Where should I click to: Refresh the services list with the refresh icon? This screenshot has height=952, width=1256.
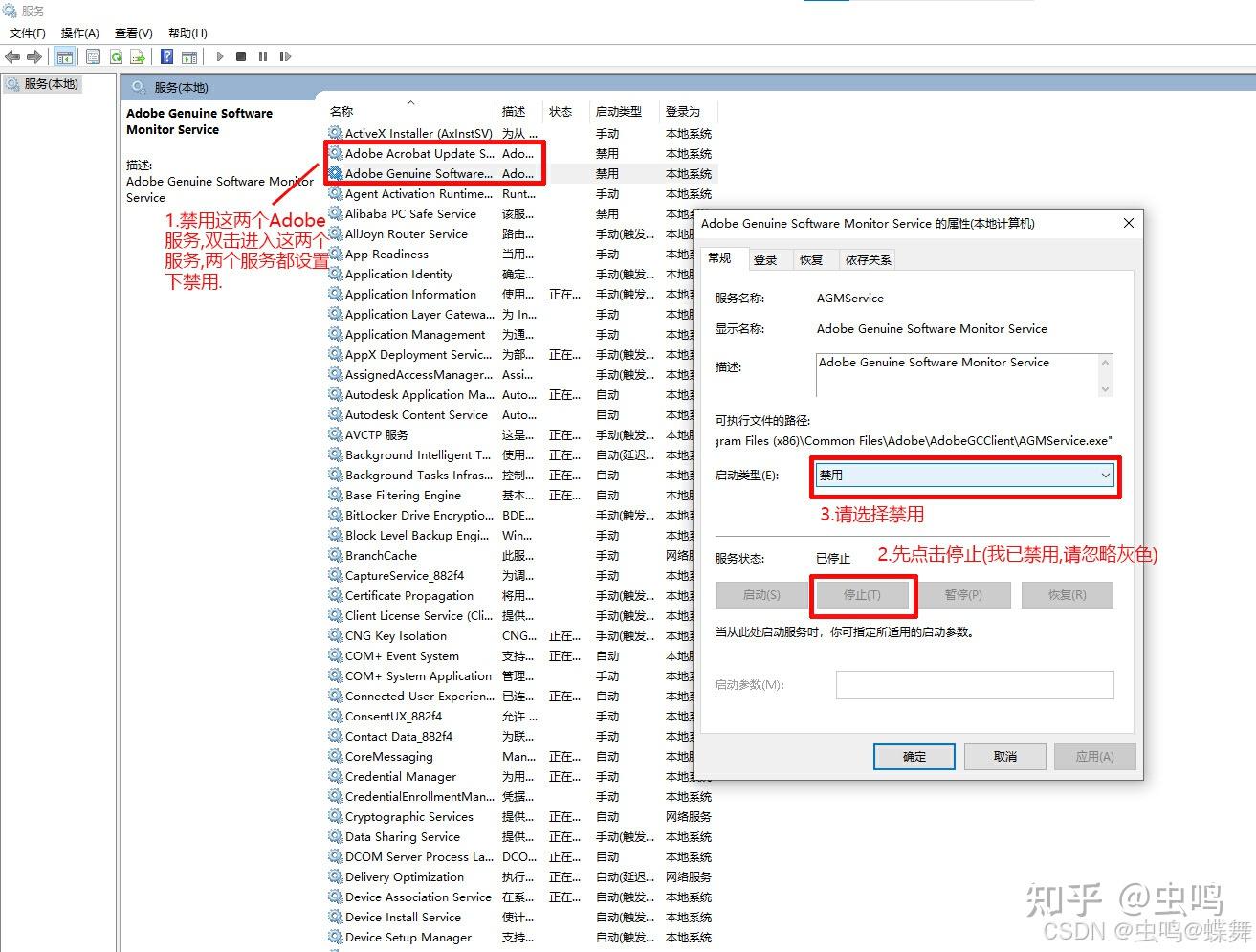(117, 56)
